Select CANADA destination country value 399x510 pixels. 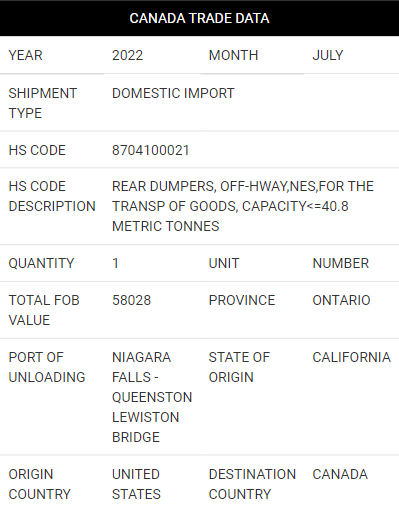340,474
